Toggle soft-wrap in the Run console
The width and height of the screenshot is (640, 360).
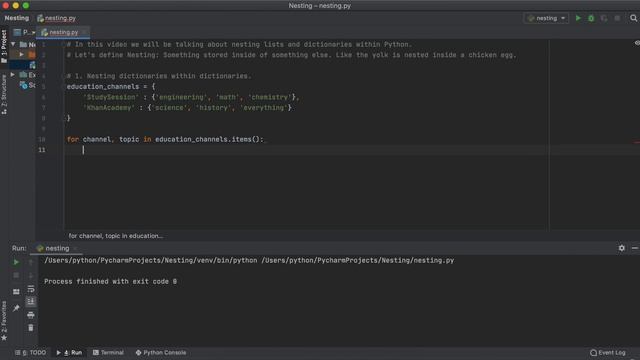(31, 289)
